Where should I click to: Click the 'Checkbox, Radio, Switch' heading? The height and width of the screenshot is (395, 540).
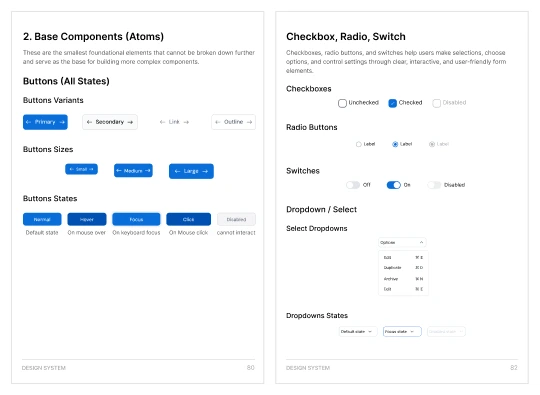coord(346,37)
